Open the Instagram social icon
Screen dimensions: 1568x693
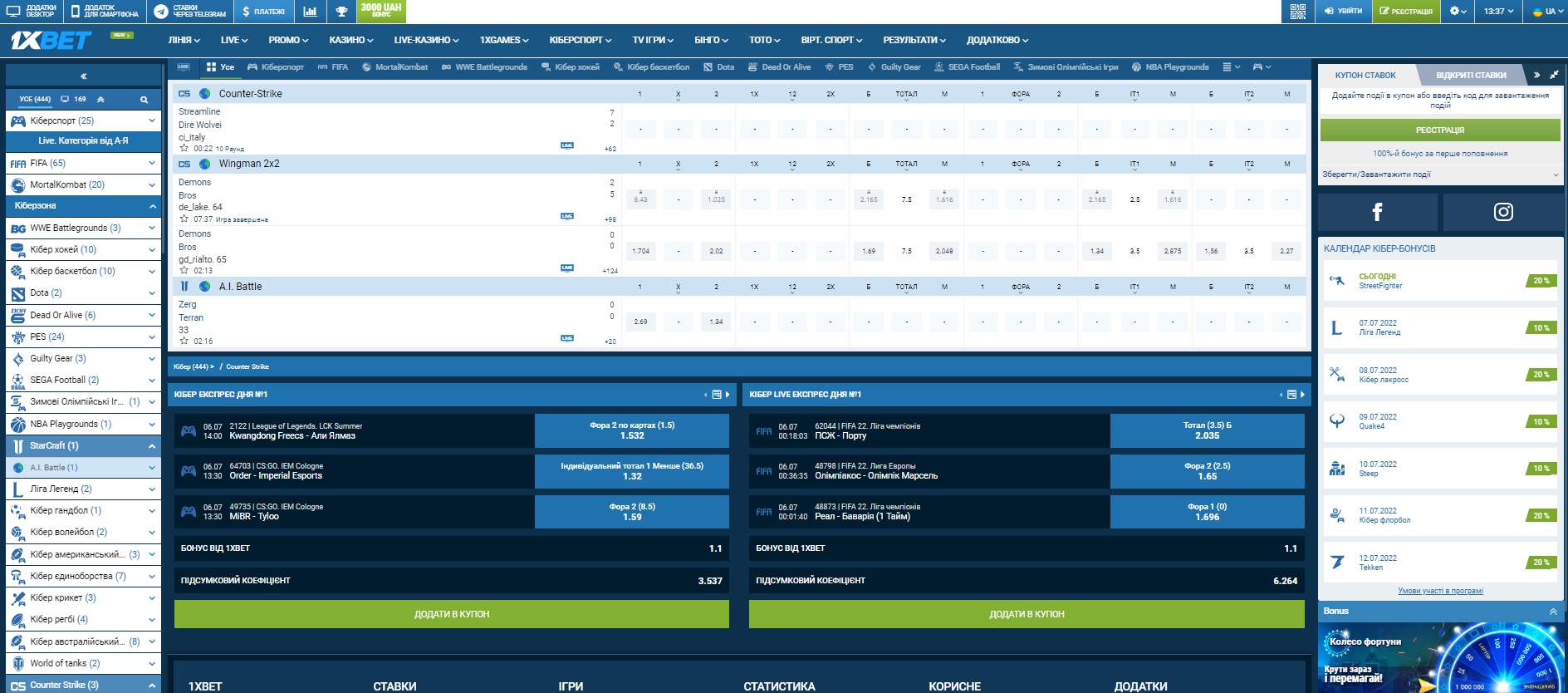pyautogui.click(x=1503, y=212)
